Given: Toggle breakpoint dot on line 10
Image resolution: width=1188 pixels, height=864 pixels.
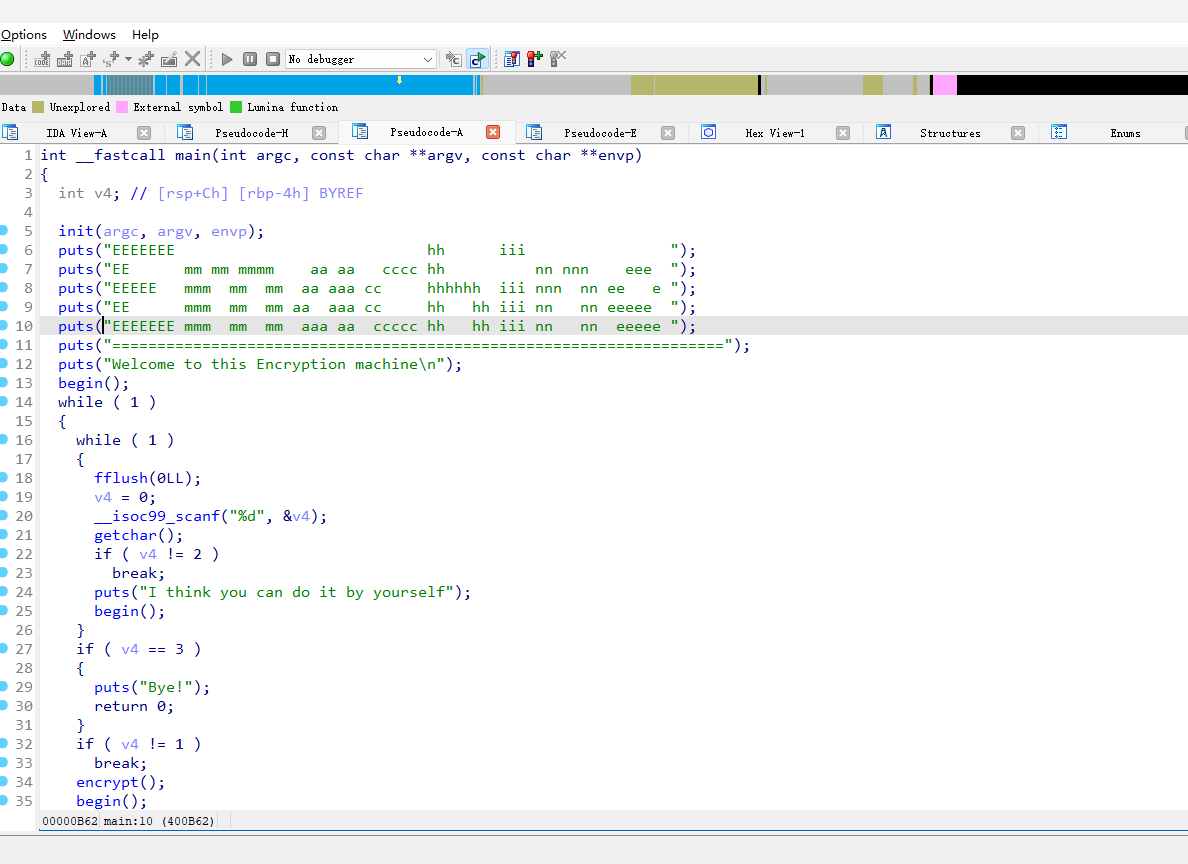Looking at the screenshot, I should (4, 325).
